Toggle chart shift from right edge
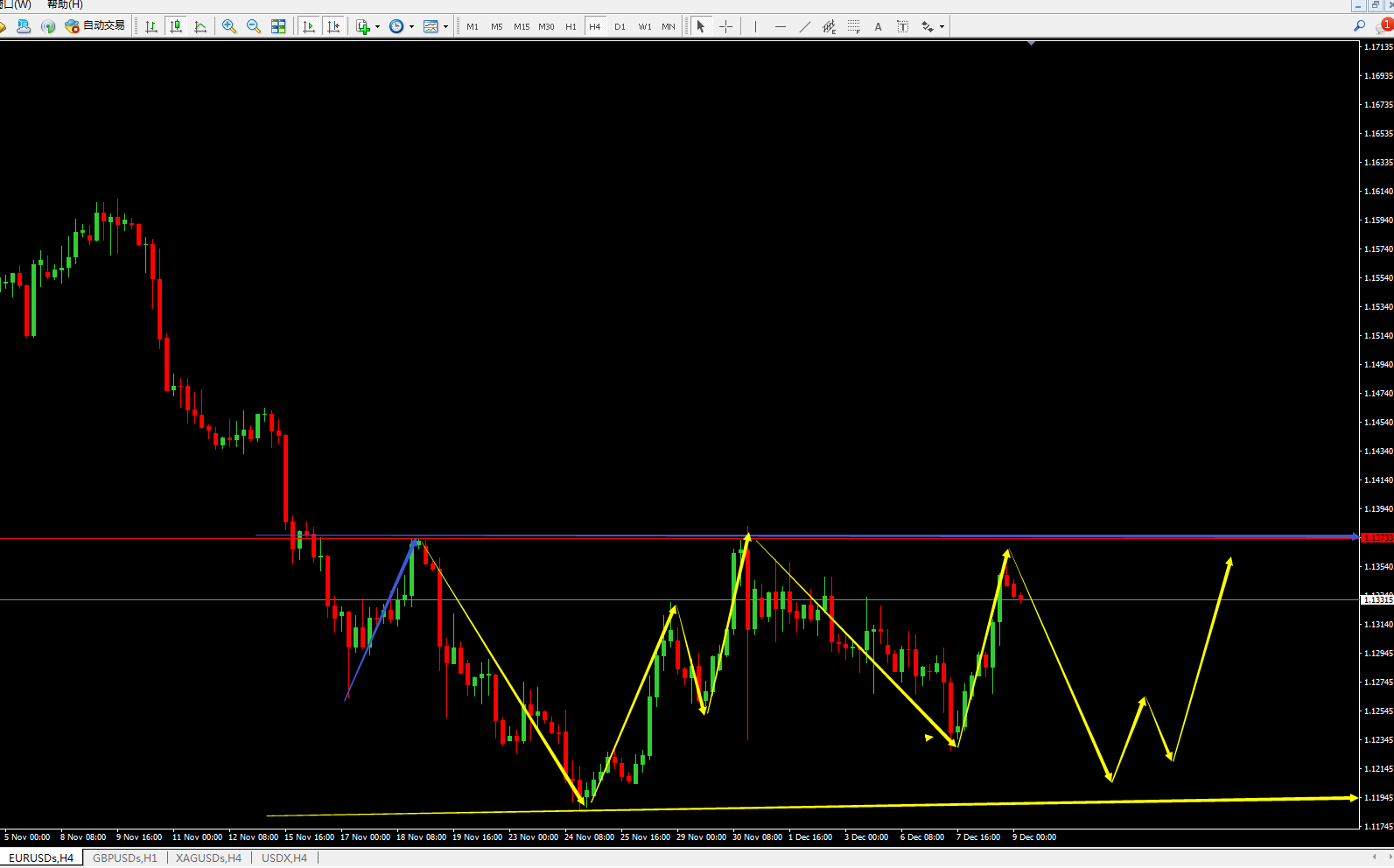 tap(333, 26)
